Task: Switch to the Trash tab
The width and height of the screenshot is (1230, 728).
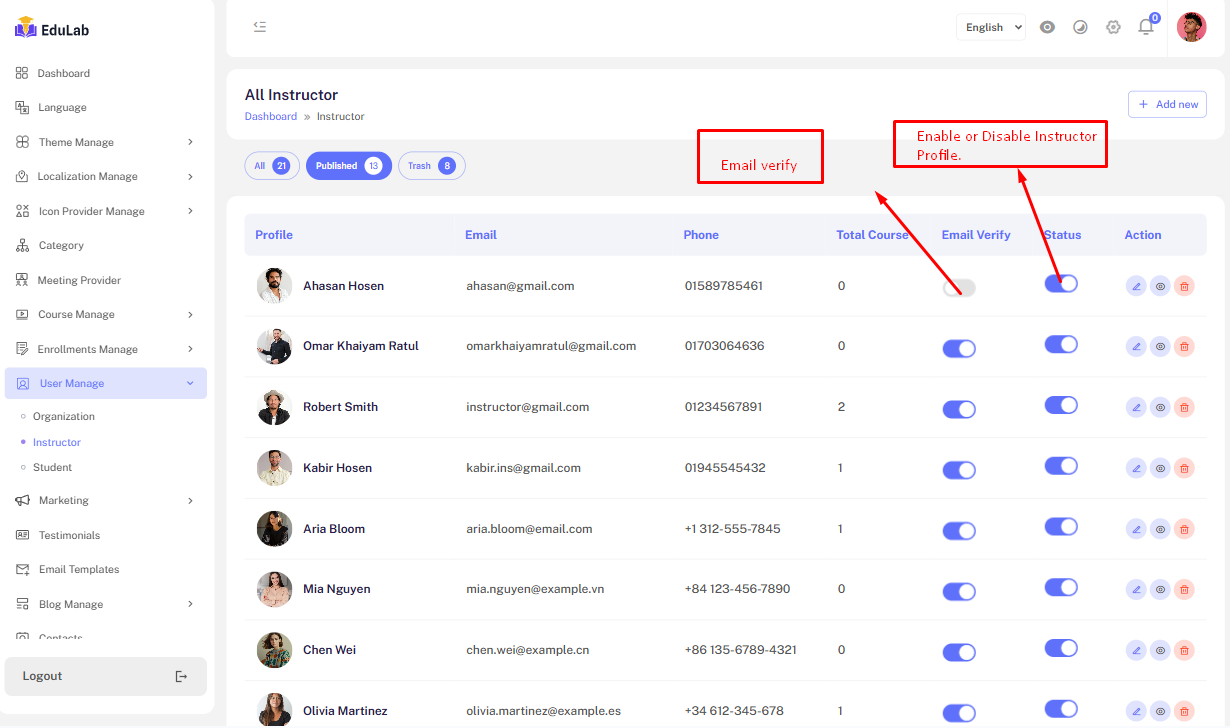Action: pos(431,166)
